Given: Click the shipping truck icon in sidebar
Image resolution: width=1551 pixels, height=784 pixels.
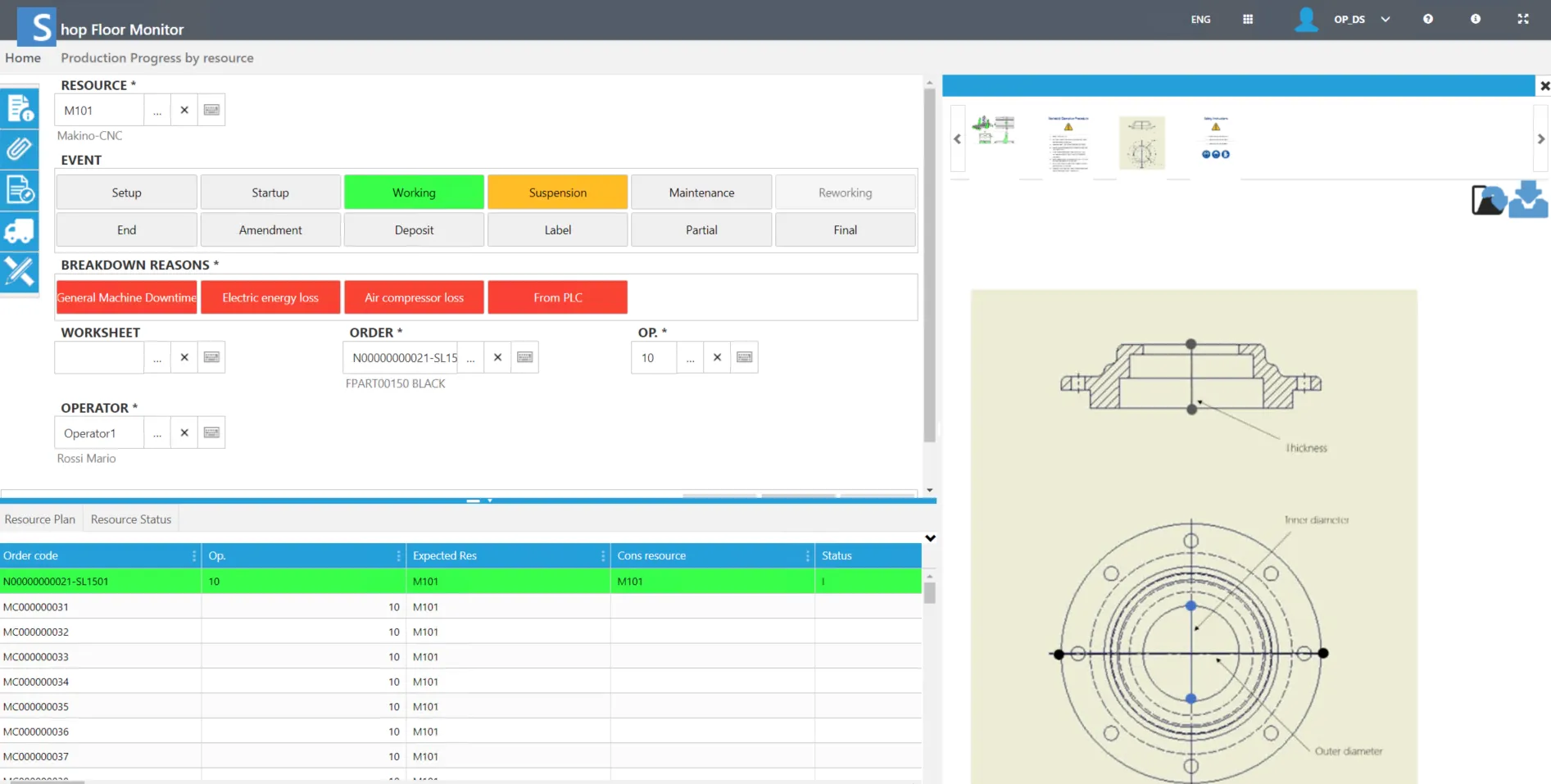Looking at the screenshot, I should point(20,232).
